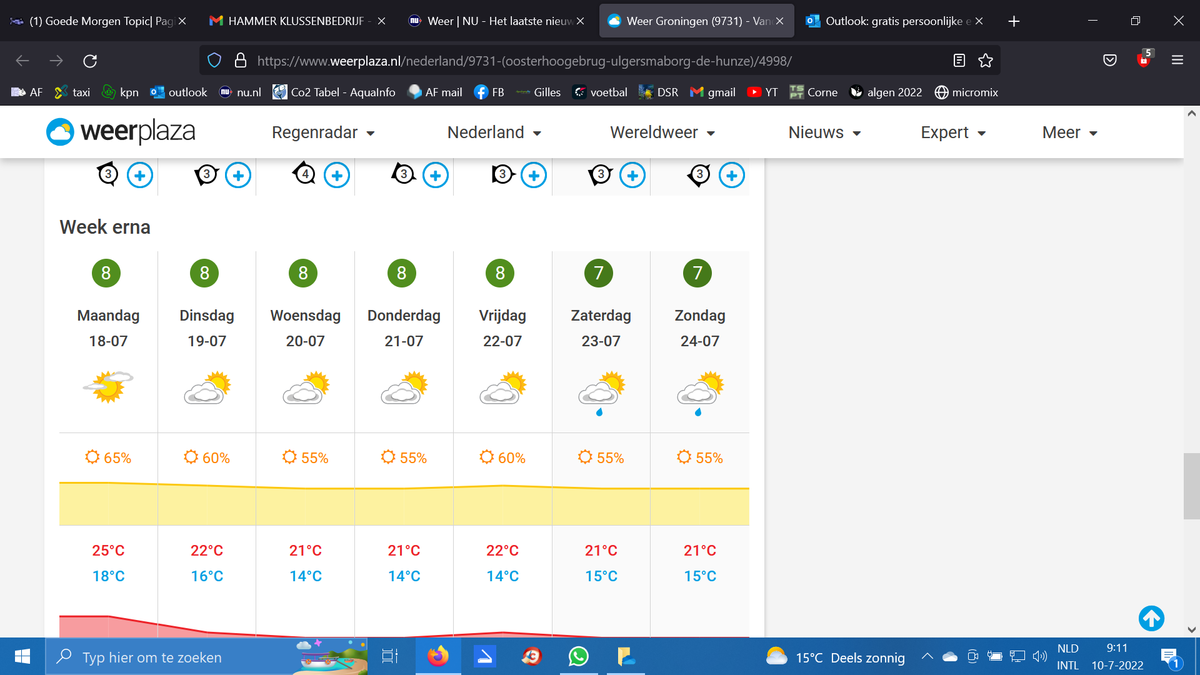Bookmark this page with the star icon
The image size is (1200, 675).
tap(985, 61)
